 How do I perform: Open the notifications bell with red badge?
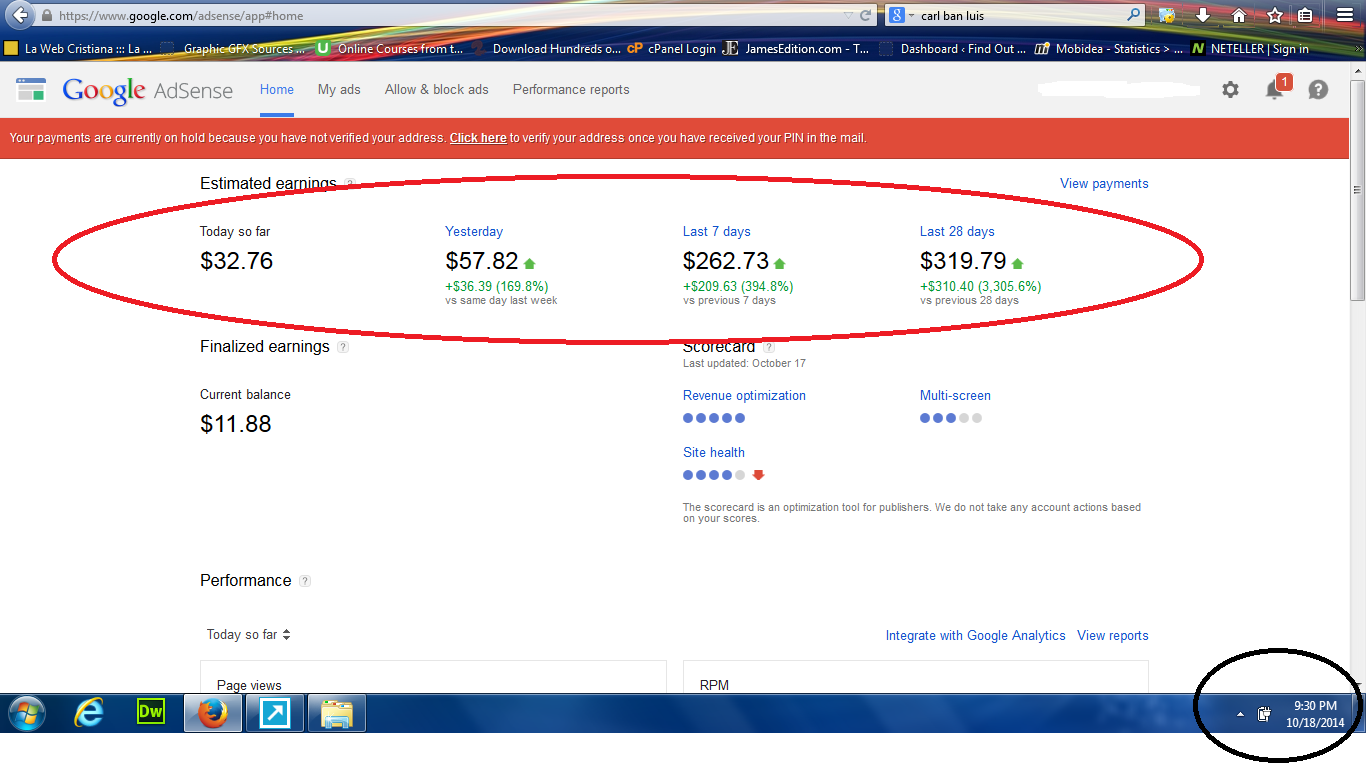coord(1275,90)
